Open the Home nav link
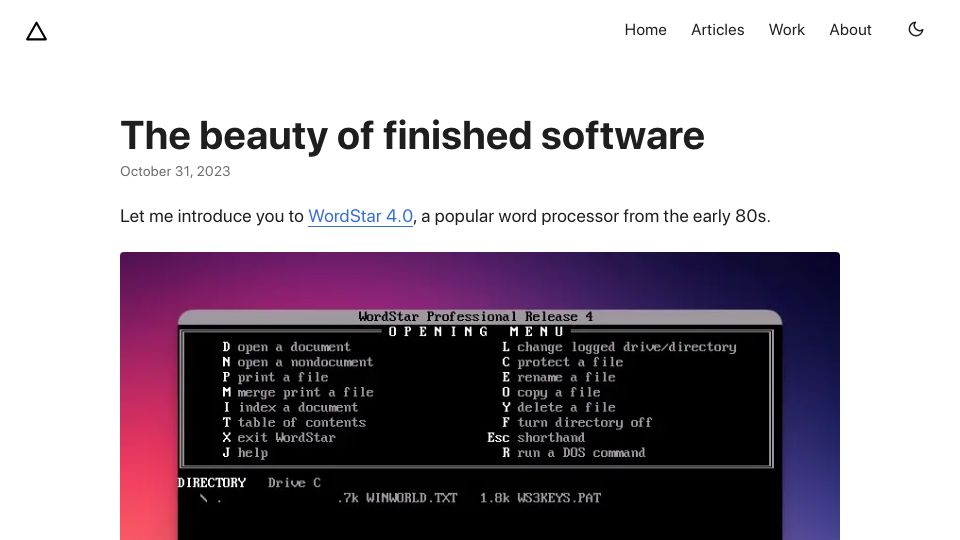Screen dimensions: 960x540 645,29
